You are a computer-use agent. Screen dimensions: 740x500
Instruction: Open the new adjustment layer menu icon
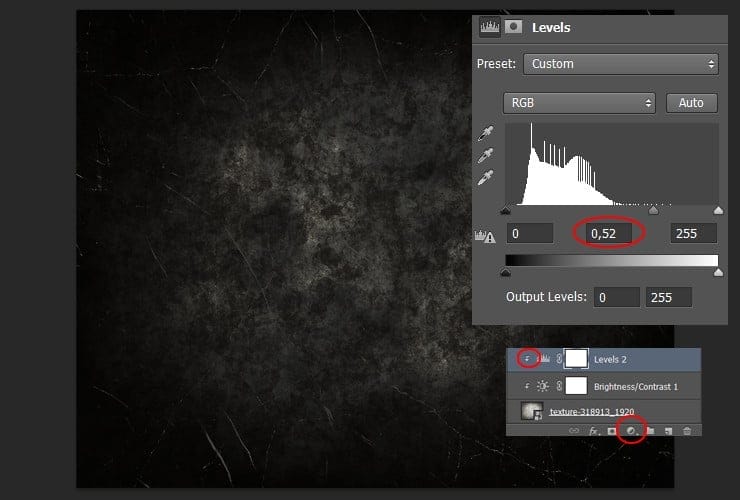(630, 430)
